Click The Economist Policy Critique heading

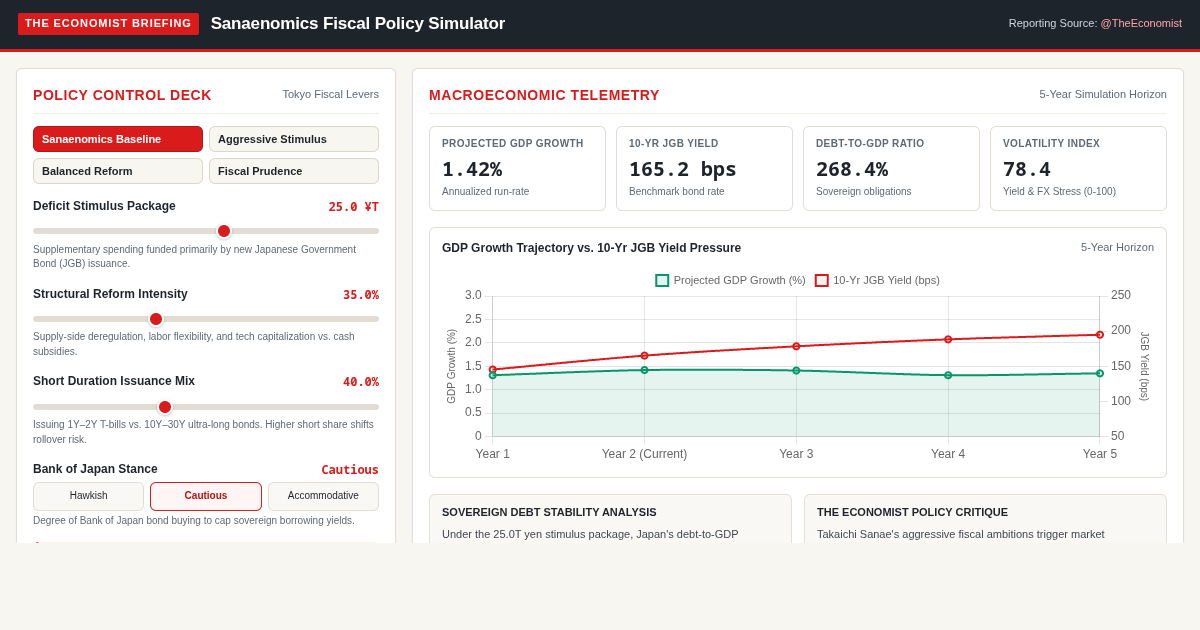[x=912, y=512]
